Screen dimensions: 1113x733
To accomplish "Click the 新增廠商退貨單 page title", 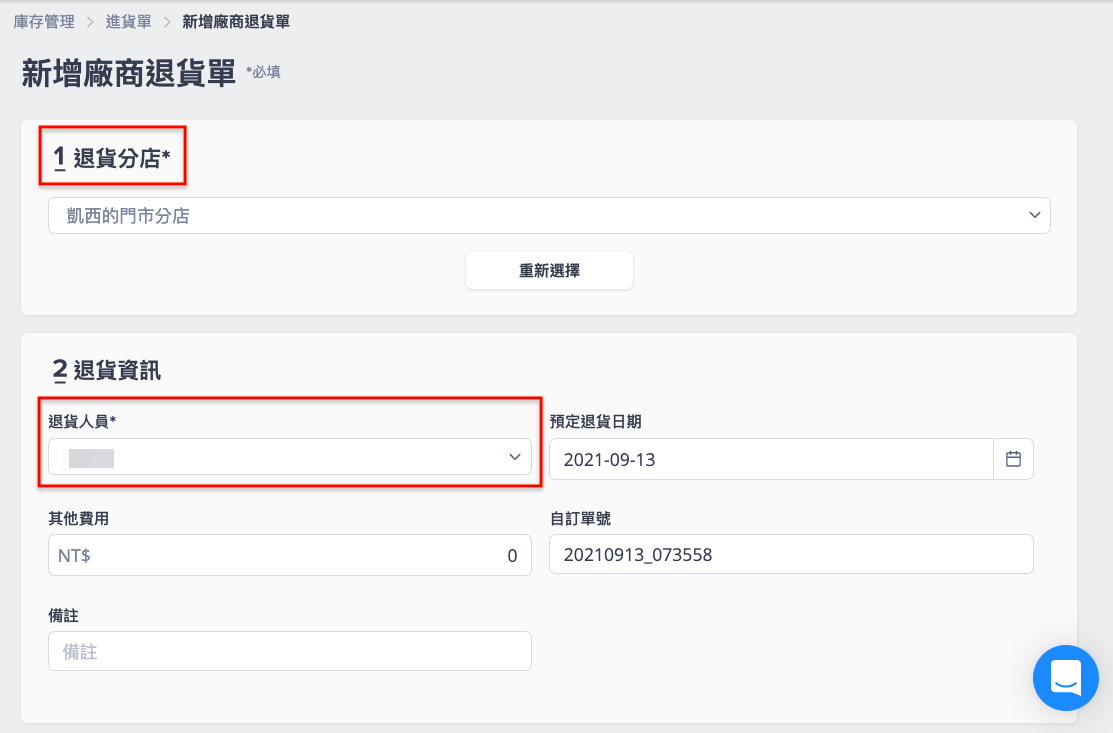I will click(x=128, y=73).
